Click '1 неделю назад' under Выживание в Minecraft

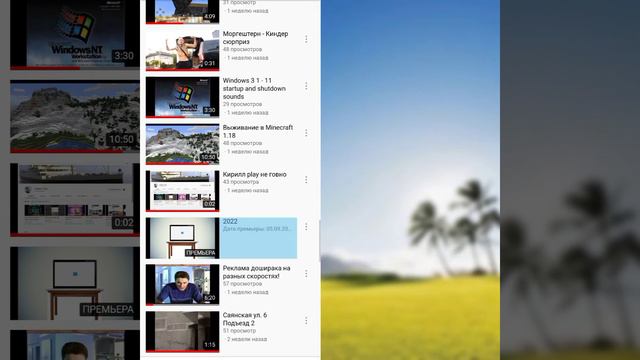click(247, 152)
